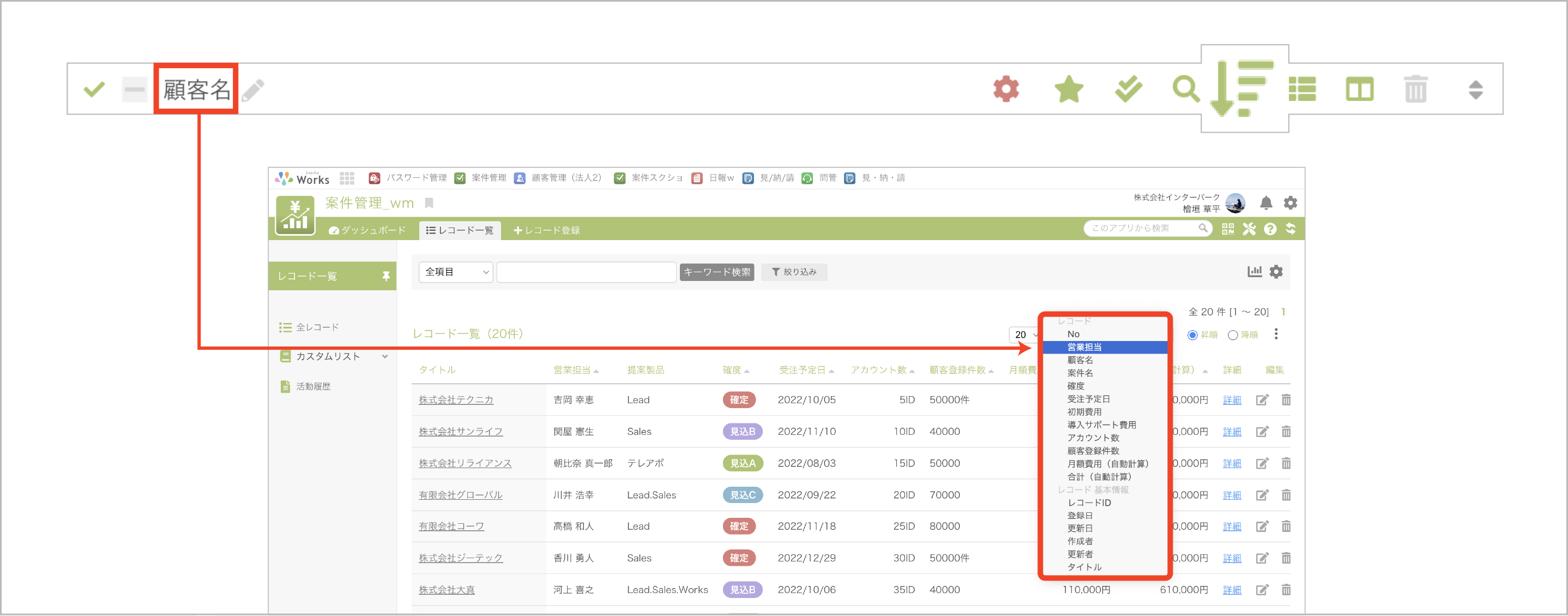Click the bookmark icon next to 案件管理_wm

(429, 203)
